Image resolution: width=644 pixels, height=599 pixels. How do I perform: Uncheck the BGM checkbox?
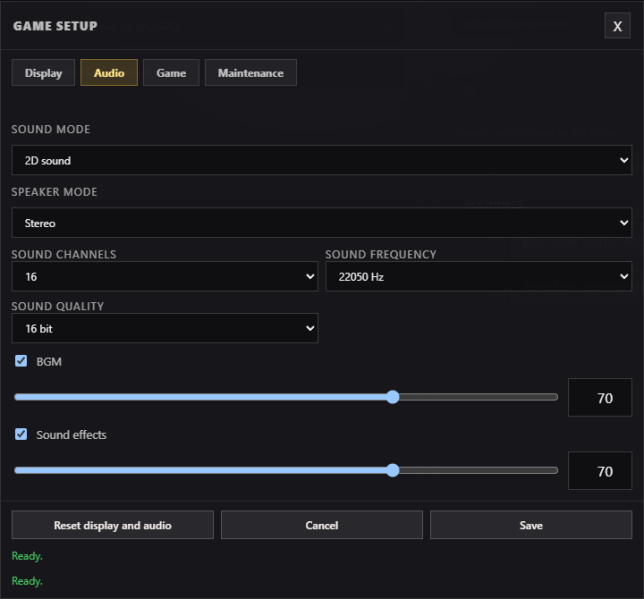tap(21, 361)
